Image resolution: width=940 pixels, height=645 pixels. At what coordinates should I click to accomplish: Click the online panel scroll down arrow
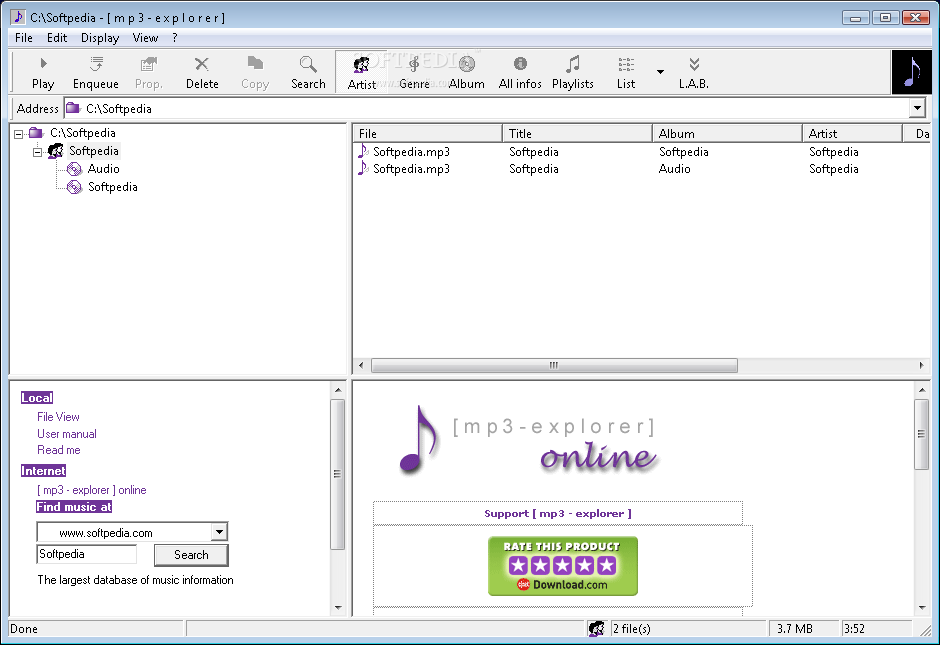coord(921,607)
